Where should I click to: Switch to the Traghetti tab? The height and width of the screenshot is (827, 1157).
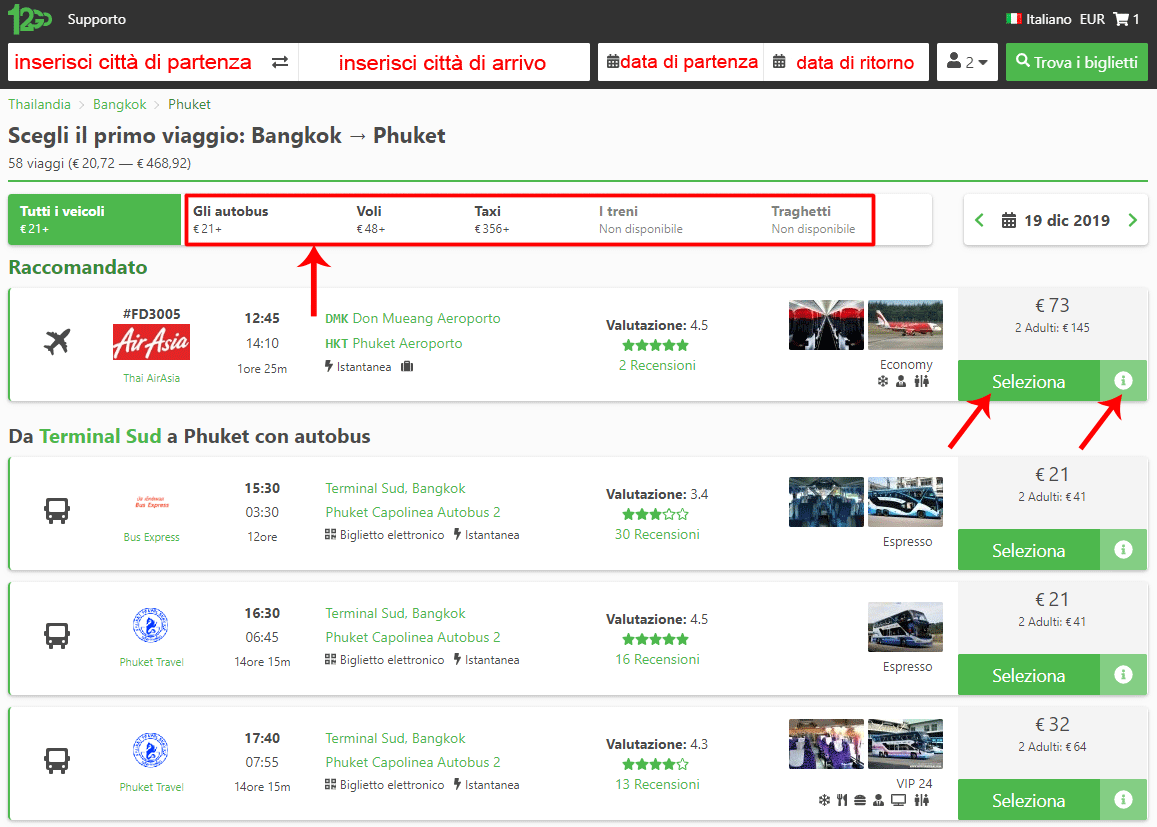(x=813, y=219)
